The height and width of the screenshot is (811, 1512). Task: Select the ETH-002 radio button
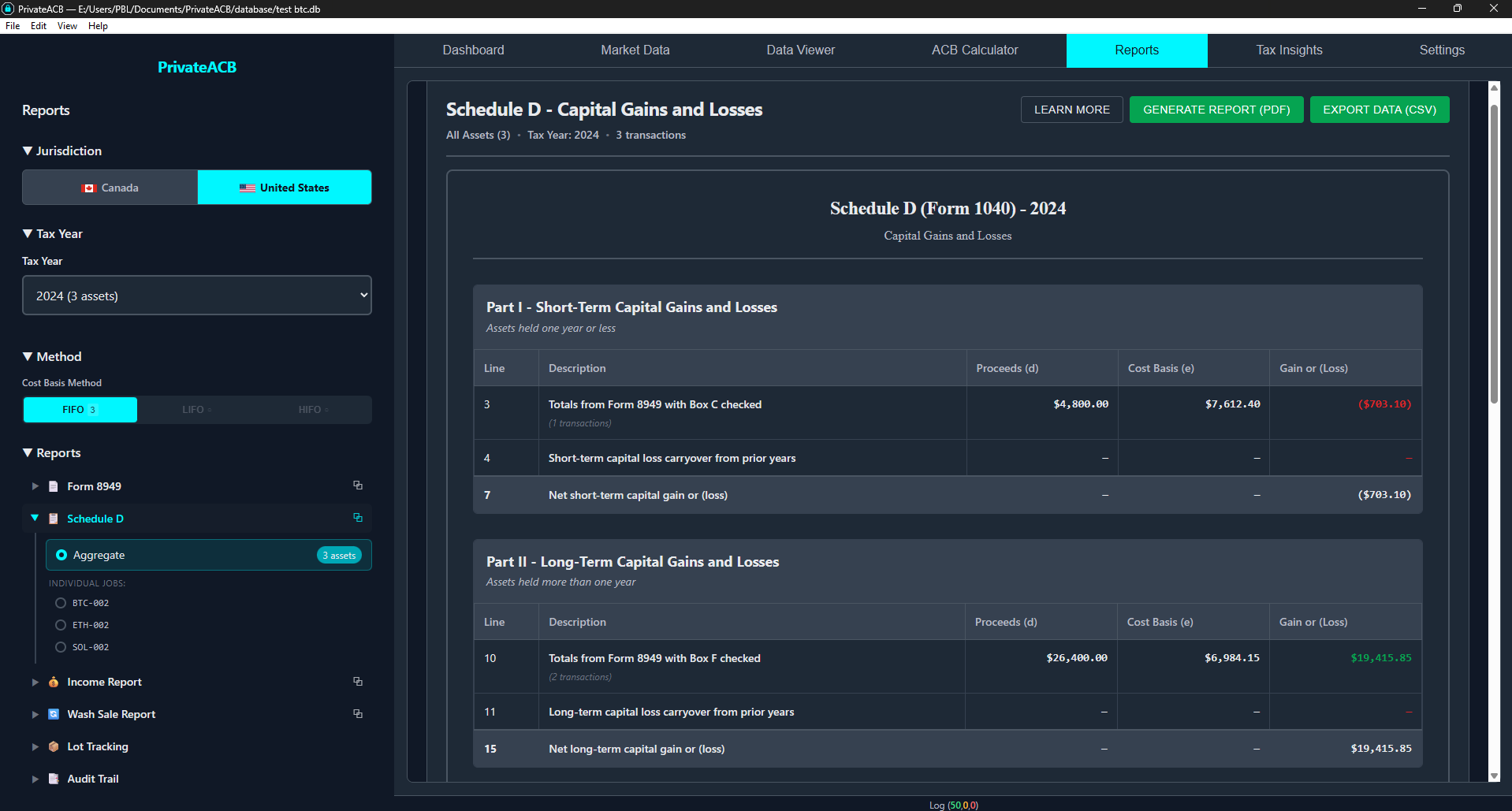click(x=61, y=625)
